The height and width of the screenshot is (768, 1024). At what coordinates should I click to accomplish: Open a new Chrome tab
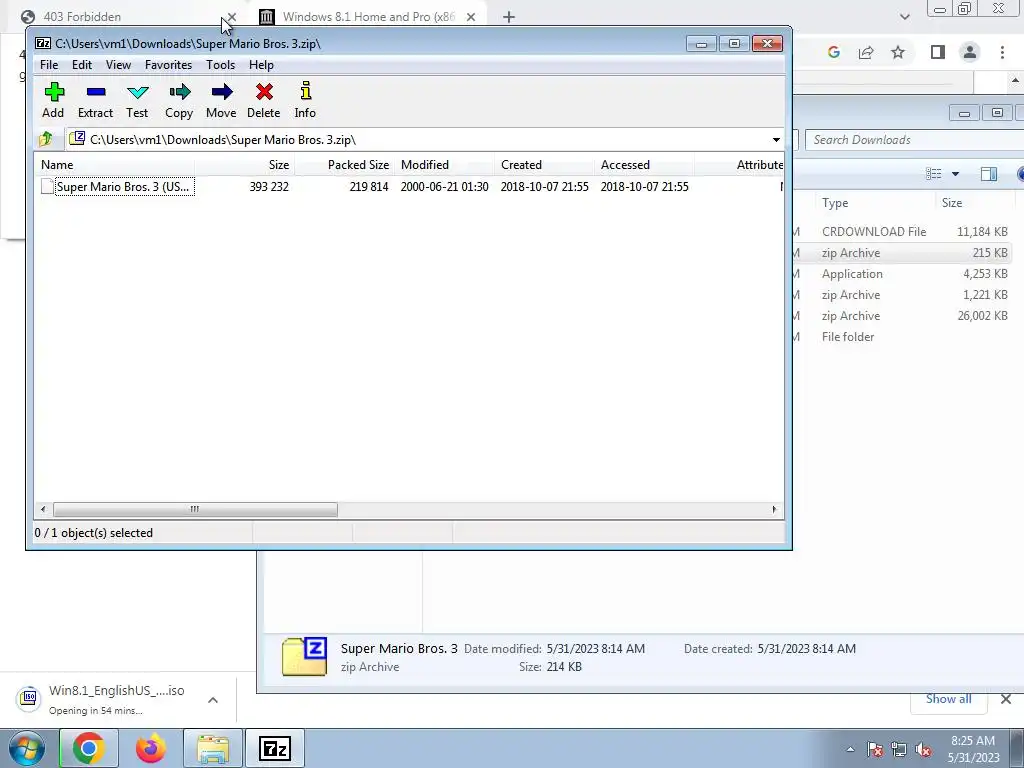coord(509,17)
